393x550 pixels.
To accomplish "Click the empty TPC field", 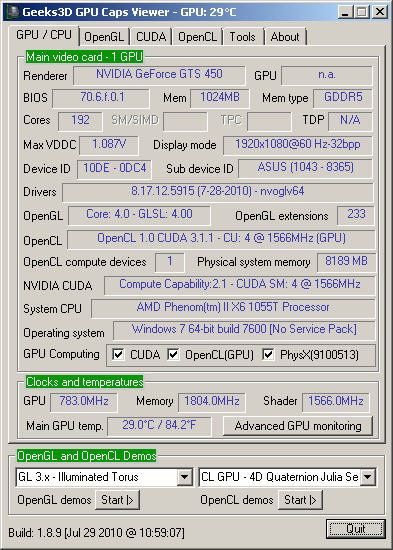I will [269, 121].
